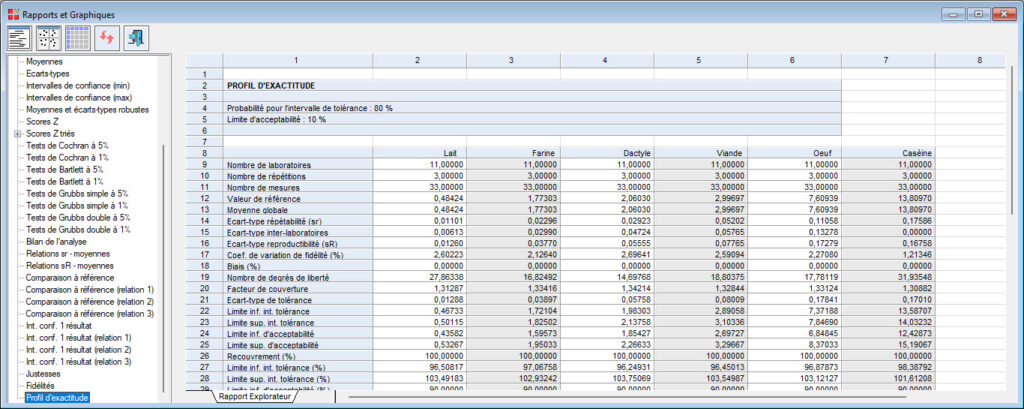Screen dimensions: 1024x409
Task: Select Profil d'exactitude tree item
Action: coord(57,397)
